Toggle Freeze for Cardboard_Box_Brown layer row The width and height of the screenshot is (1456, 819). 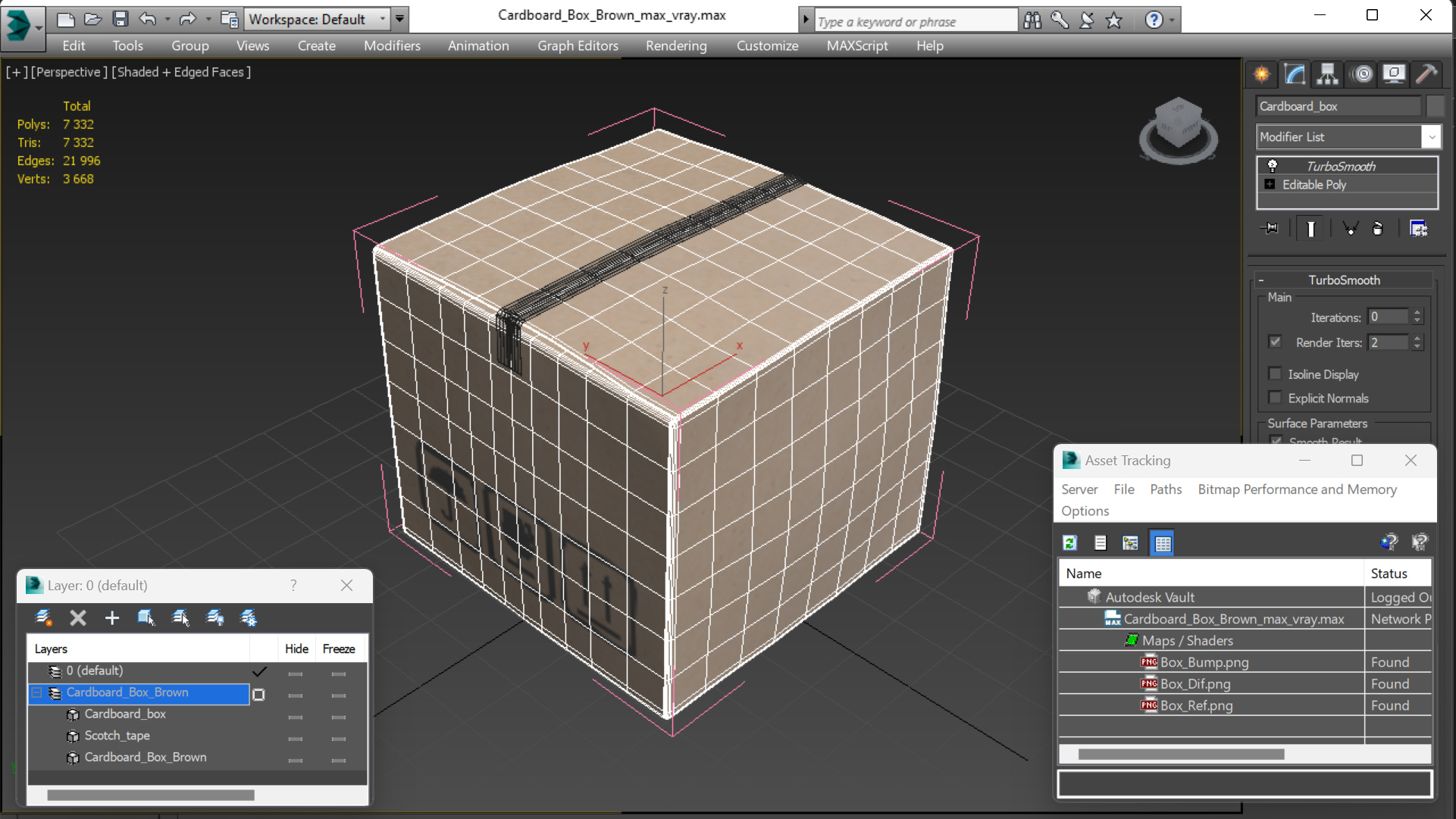(x=339, y=694)
